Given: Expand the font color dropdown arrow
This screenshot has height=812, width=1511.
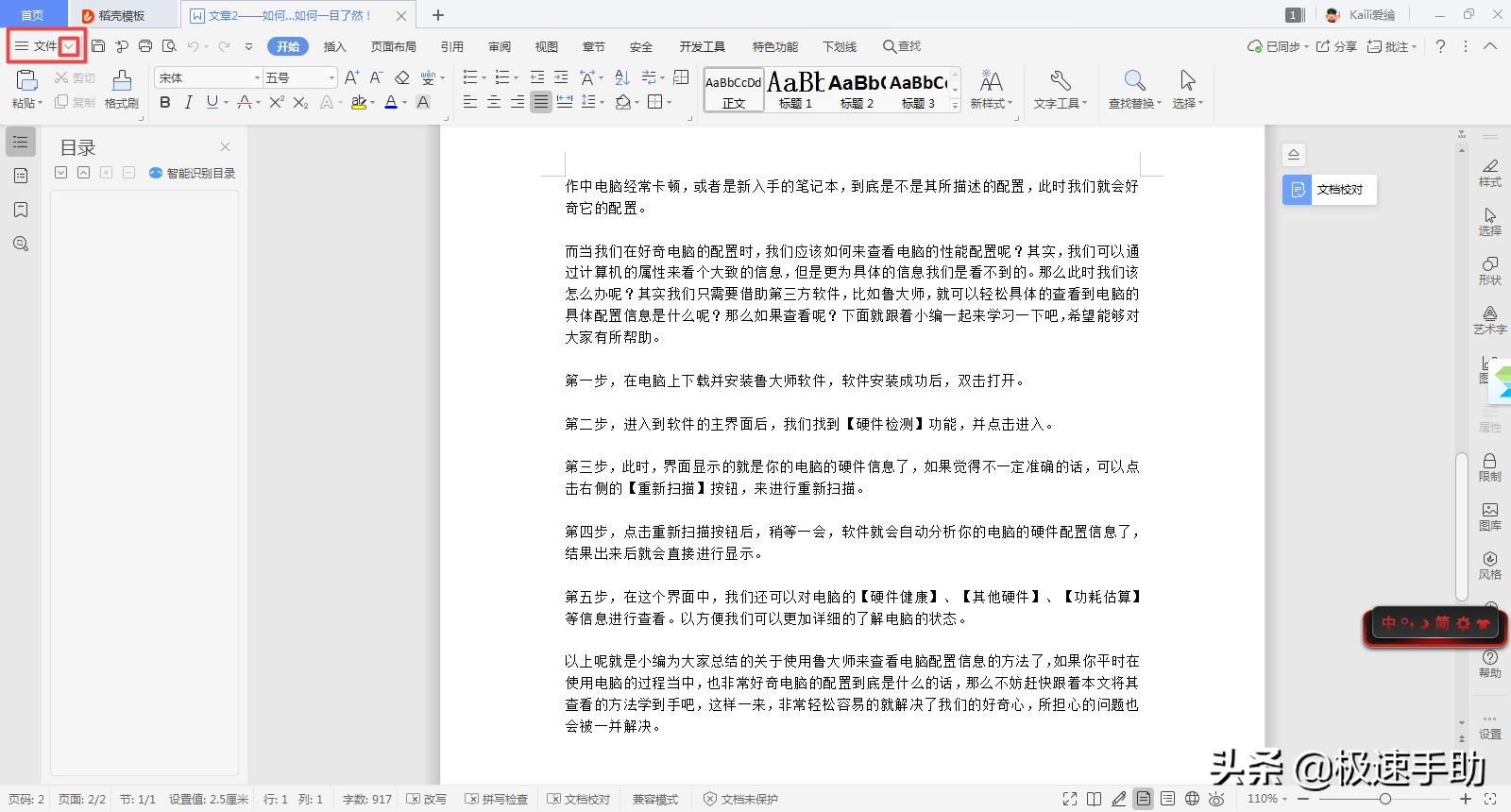Looking at the screenshot, I should (405, 102).
